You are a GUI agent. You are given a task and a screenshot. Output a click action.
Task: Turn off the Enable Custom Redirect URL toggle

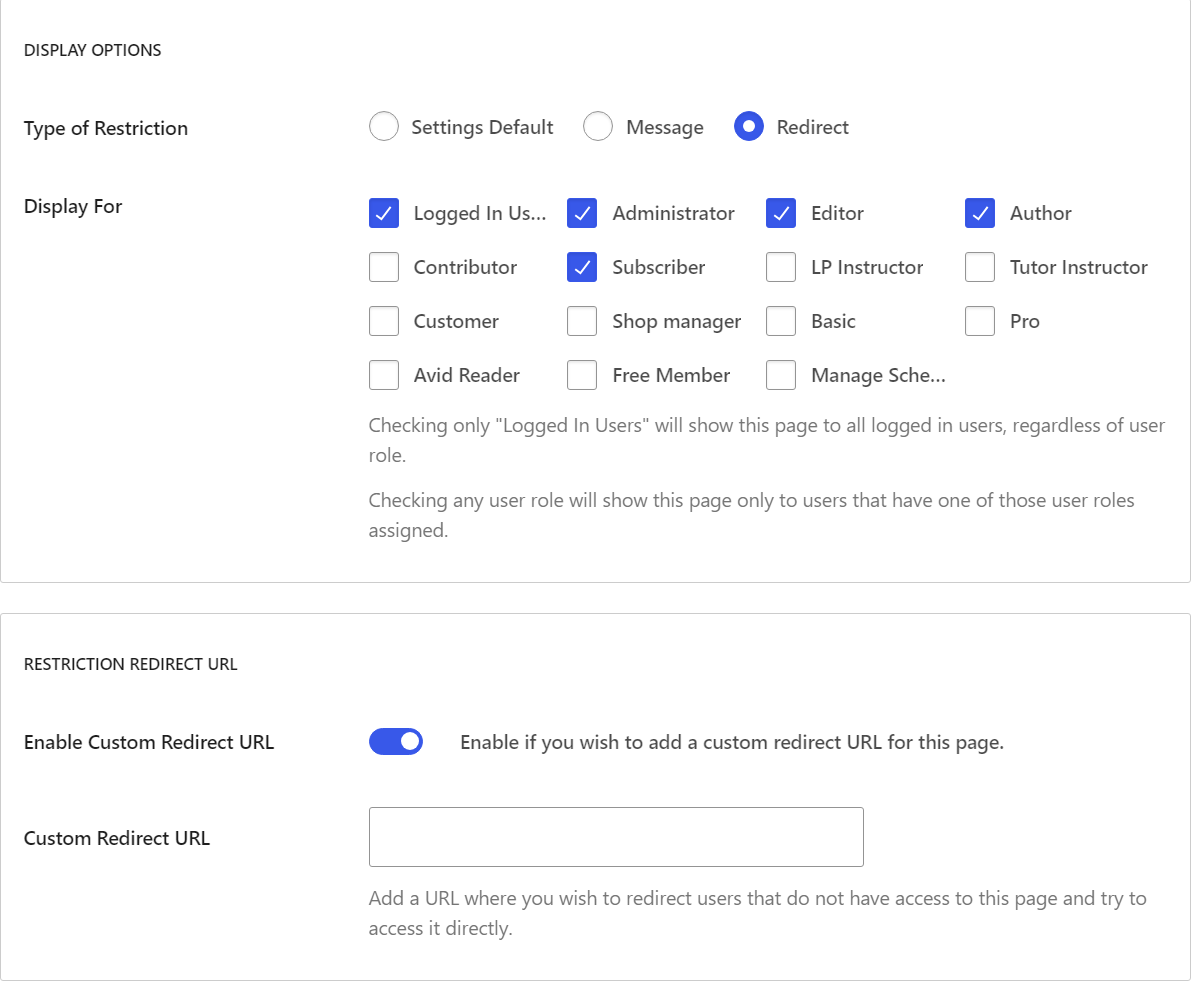point(396,742)
